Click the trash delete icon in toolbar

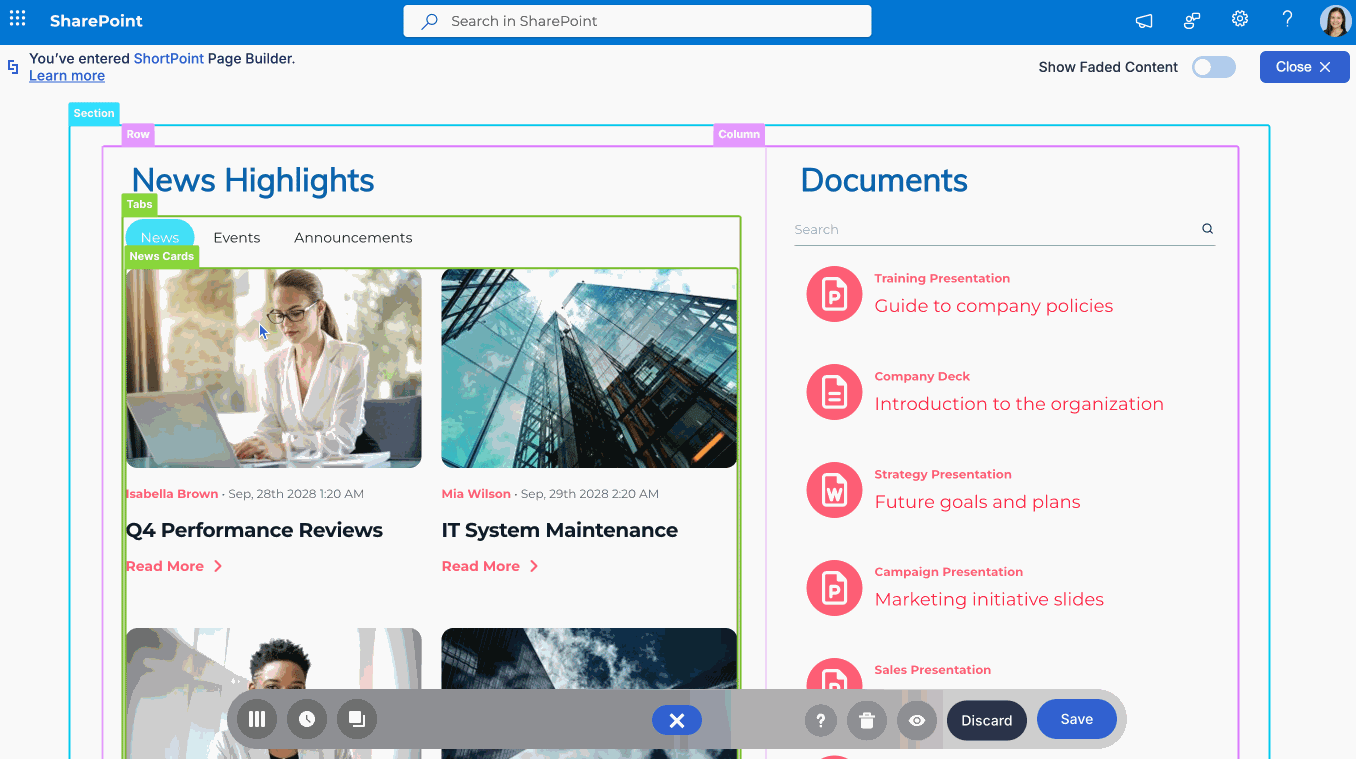(867, 720)
